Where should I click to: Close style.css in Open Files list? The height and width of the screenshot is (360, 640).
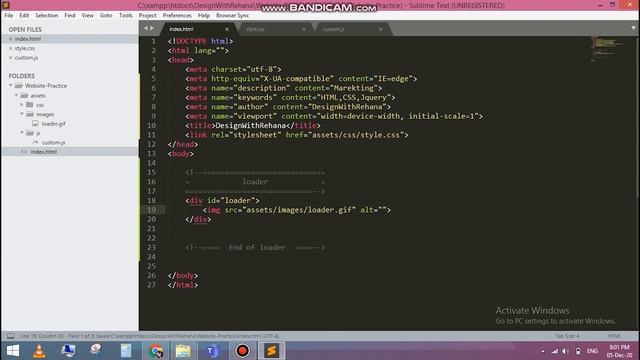11,48
